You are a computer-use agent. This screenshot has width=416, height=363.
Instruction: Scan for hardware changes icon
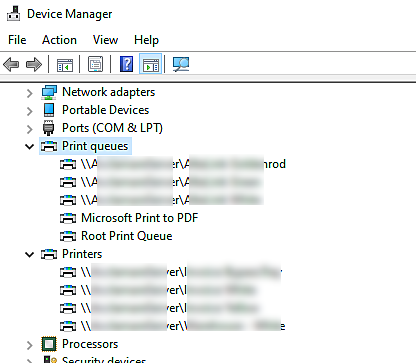coord(181,64)
